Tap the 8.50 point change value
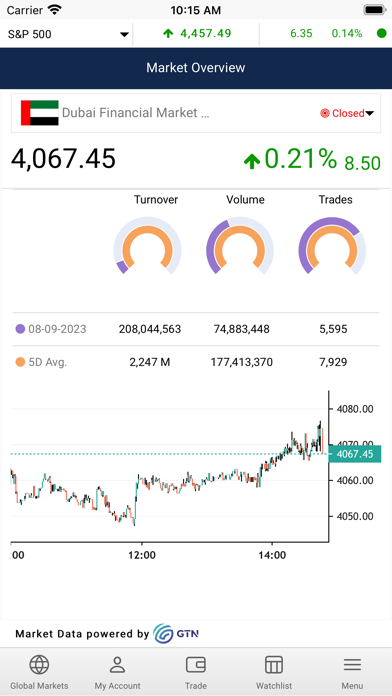This screenshot has width=392, height=696. pos(362,163)
